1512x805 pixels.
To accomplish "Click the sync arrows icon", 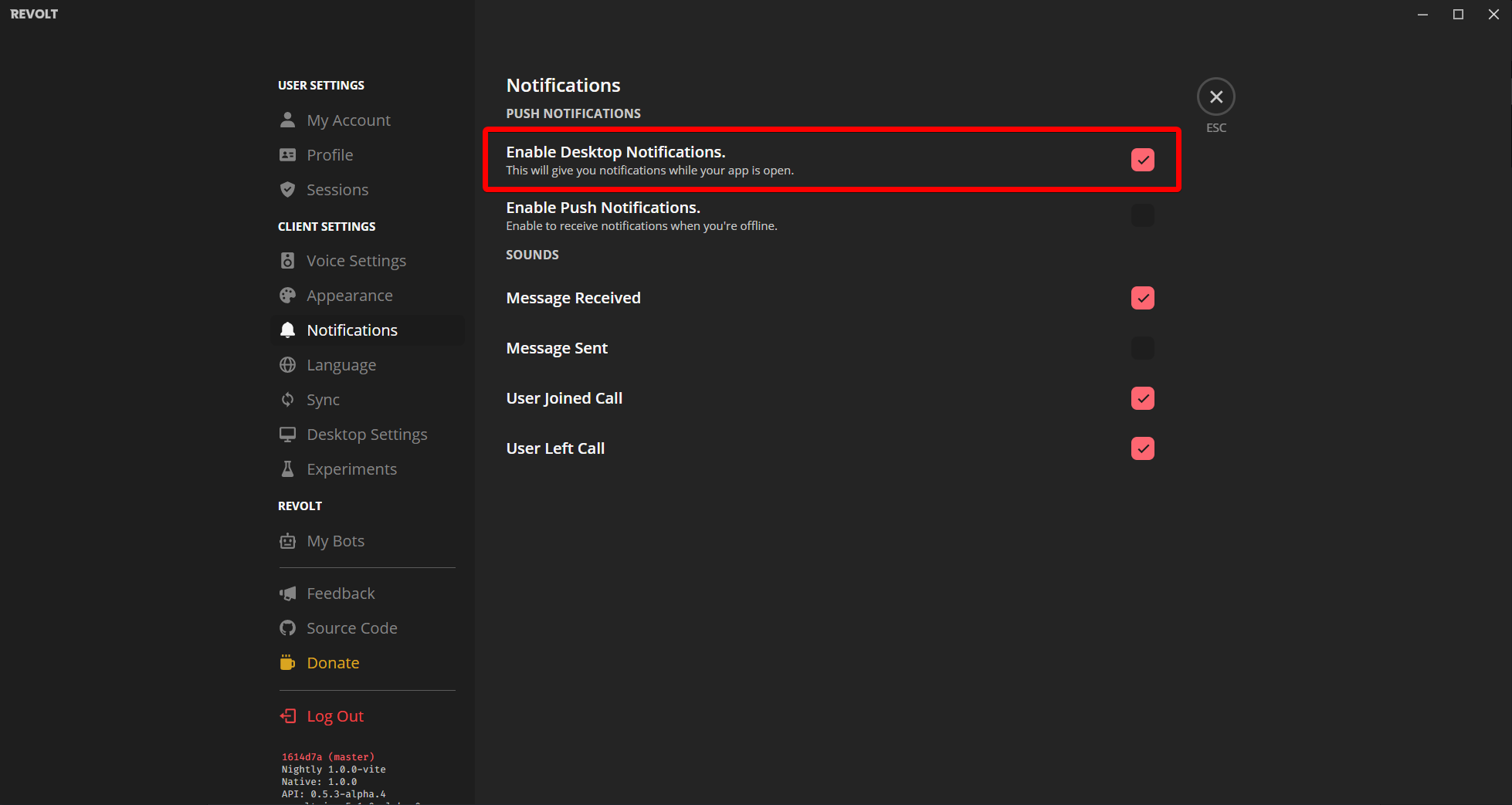I will (287, 399).
